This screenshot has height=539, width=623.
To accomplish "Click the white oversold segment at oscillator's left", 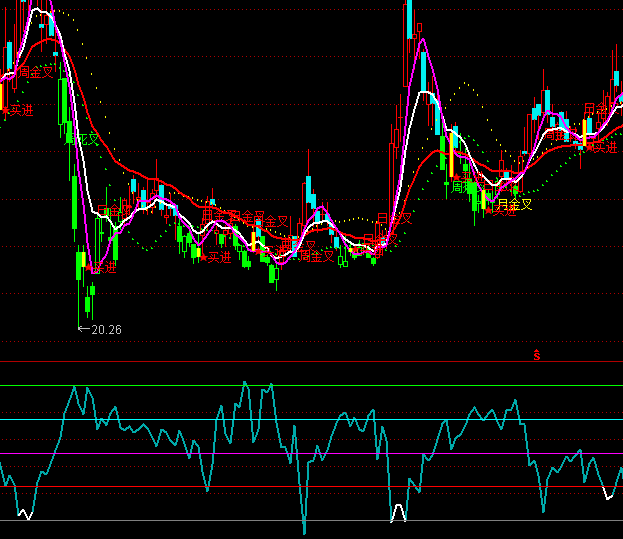I will (x=25, y=516).
